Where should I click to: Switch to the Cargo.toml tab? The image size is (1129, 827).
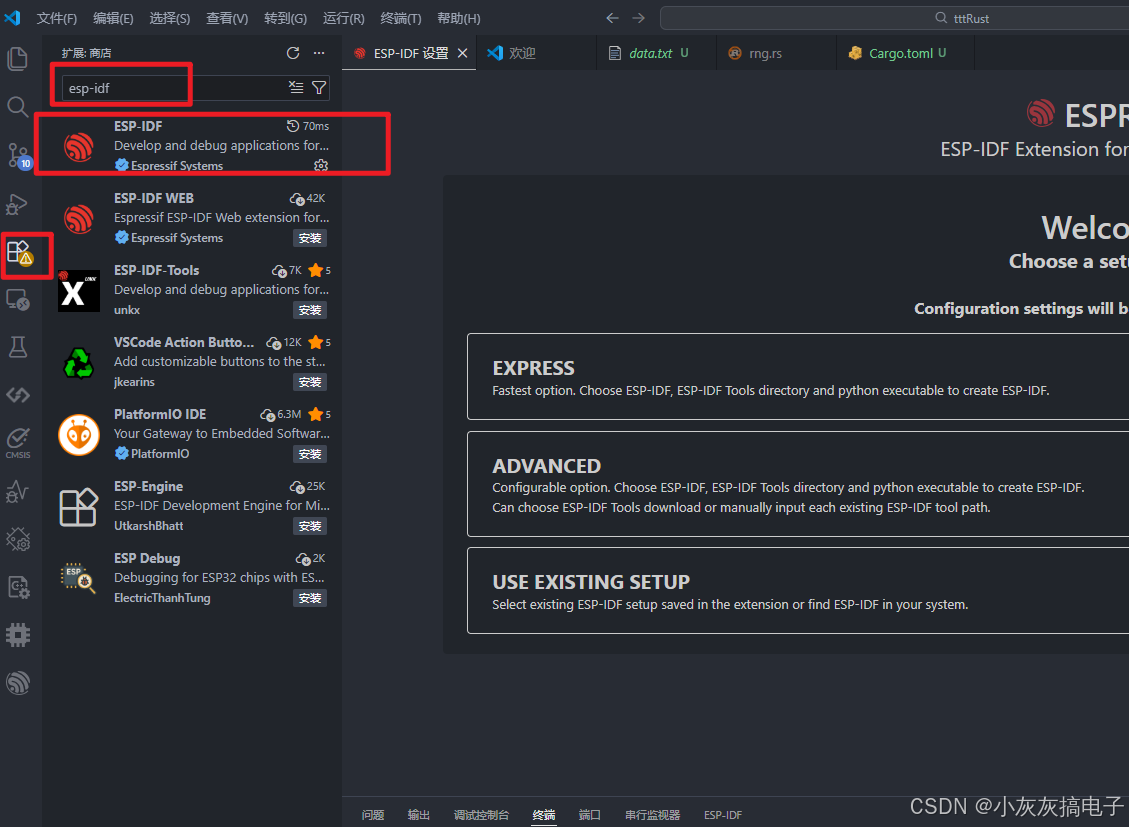click(x=905, y=53)
